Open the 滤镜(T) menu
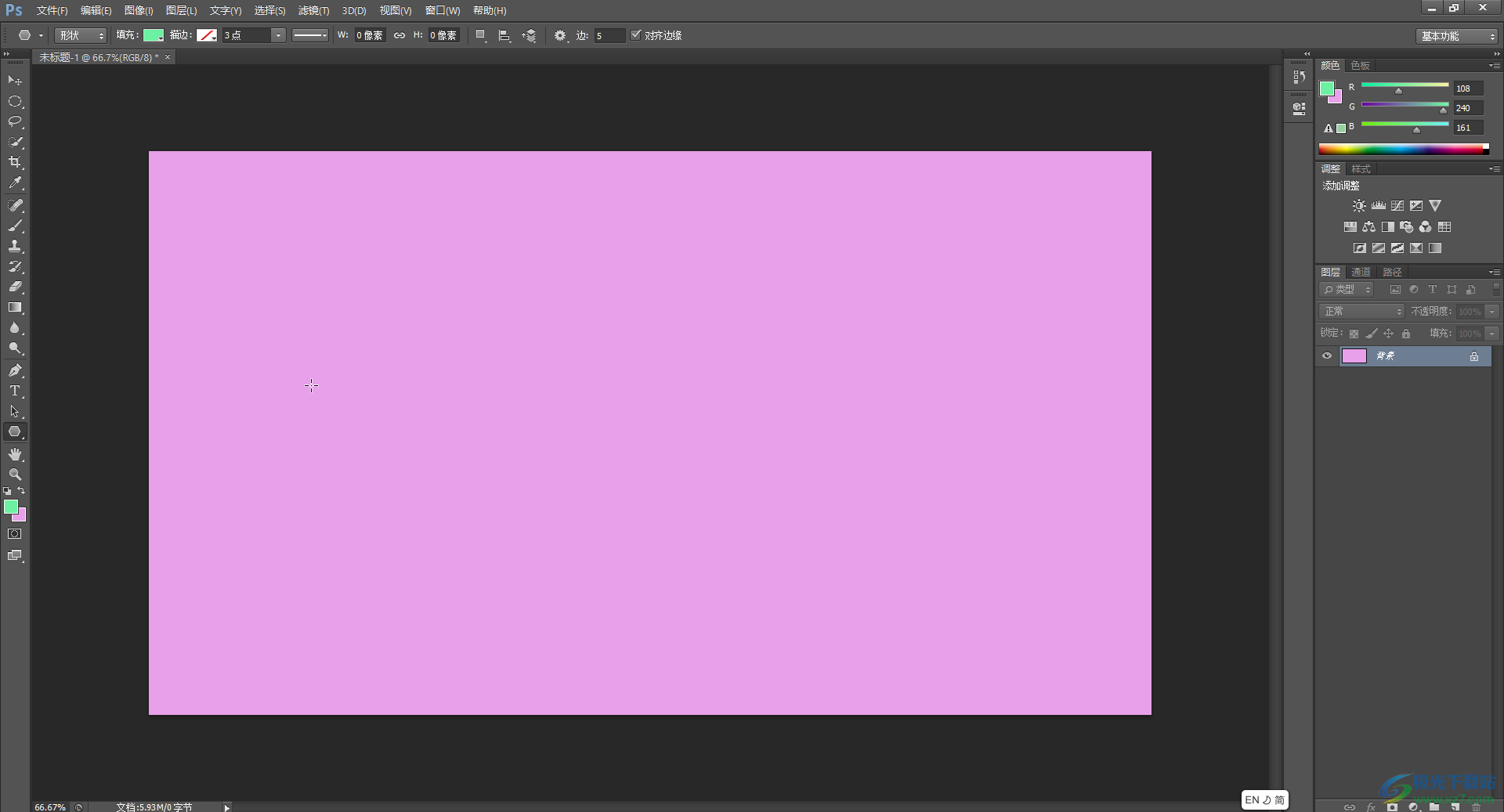Screen dimensions: 1504x812 pos(313,10)
